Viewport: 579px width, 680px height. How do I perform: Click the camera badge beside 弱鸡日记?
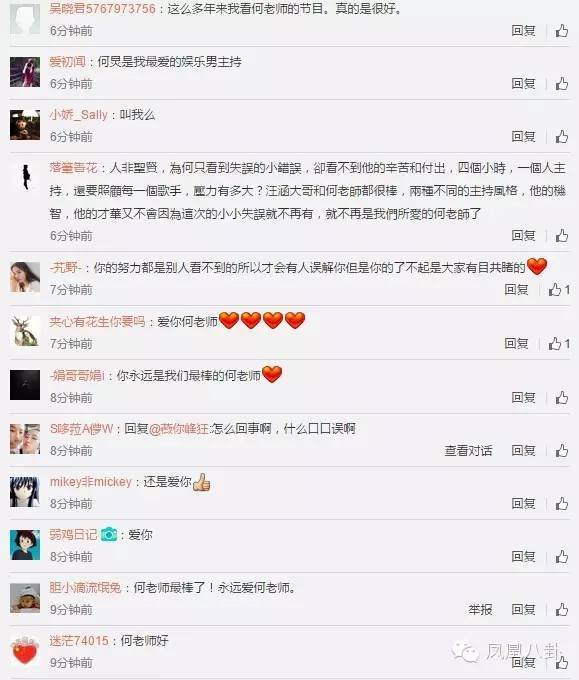coord(109,534)
